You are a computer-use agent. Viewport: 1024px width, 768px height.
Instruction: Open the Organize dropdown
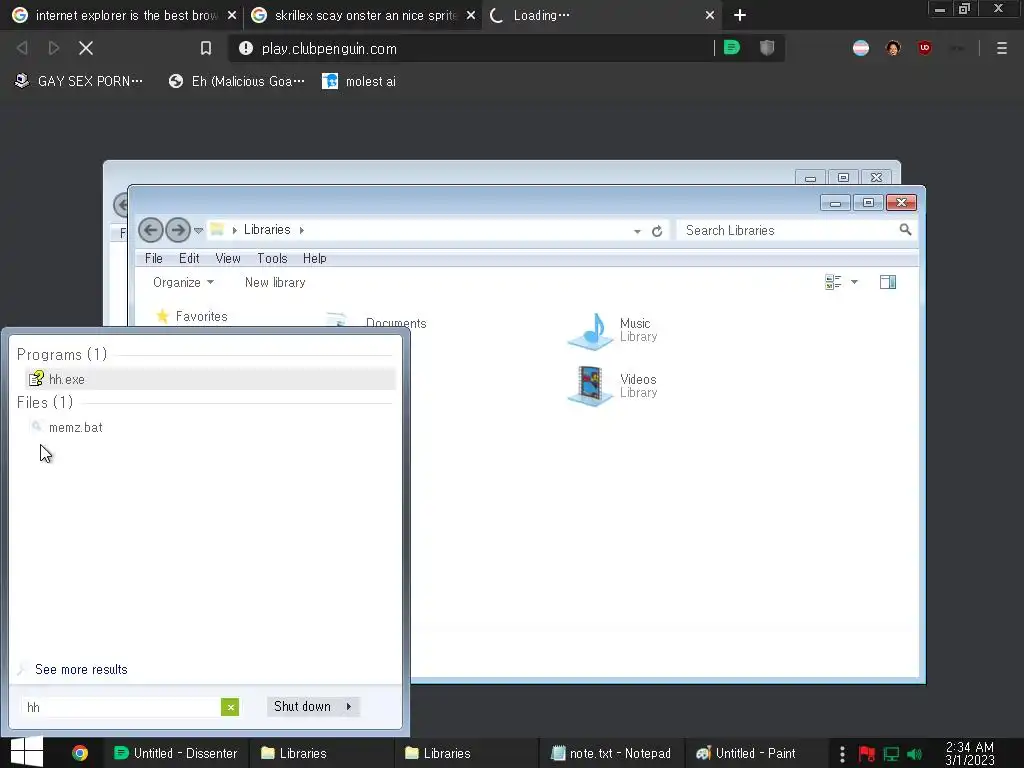(x=184, y=283)
